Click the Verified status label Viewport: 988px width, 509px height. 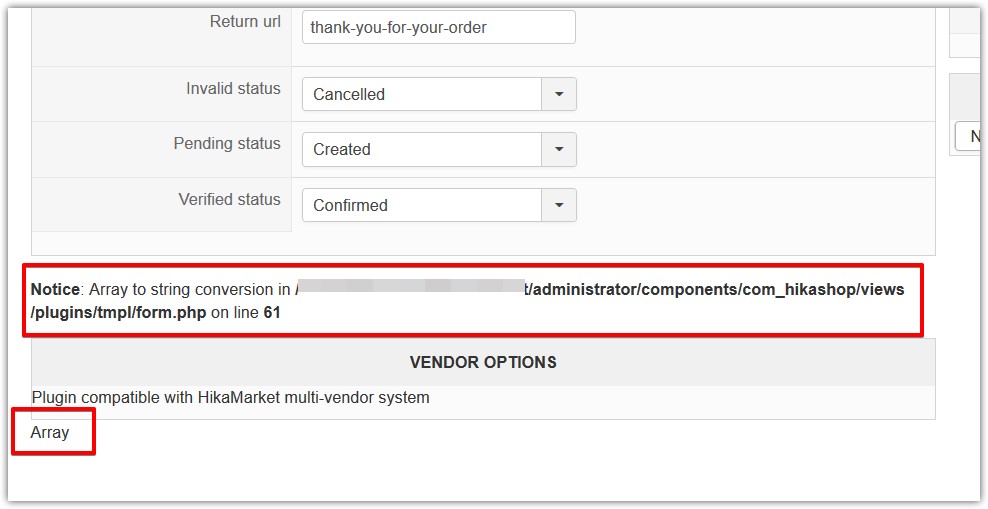[229, 200]
